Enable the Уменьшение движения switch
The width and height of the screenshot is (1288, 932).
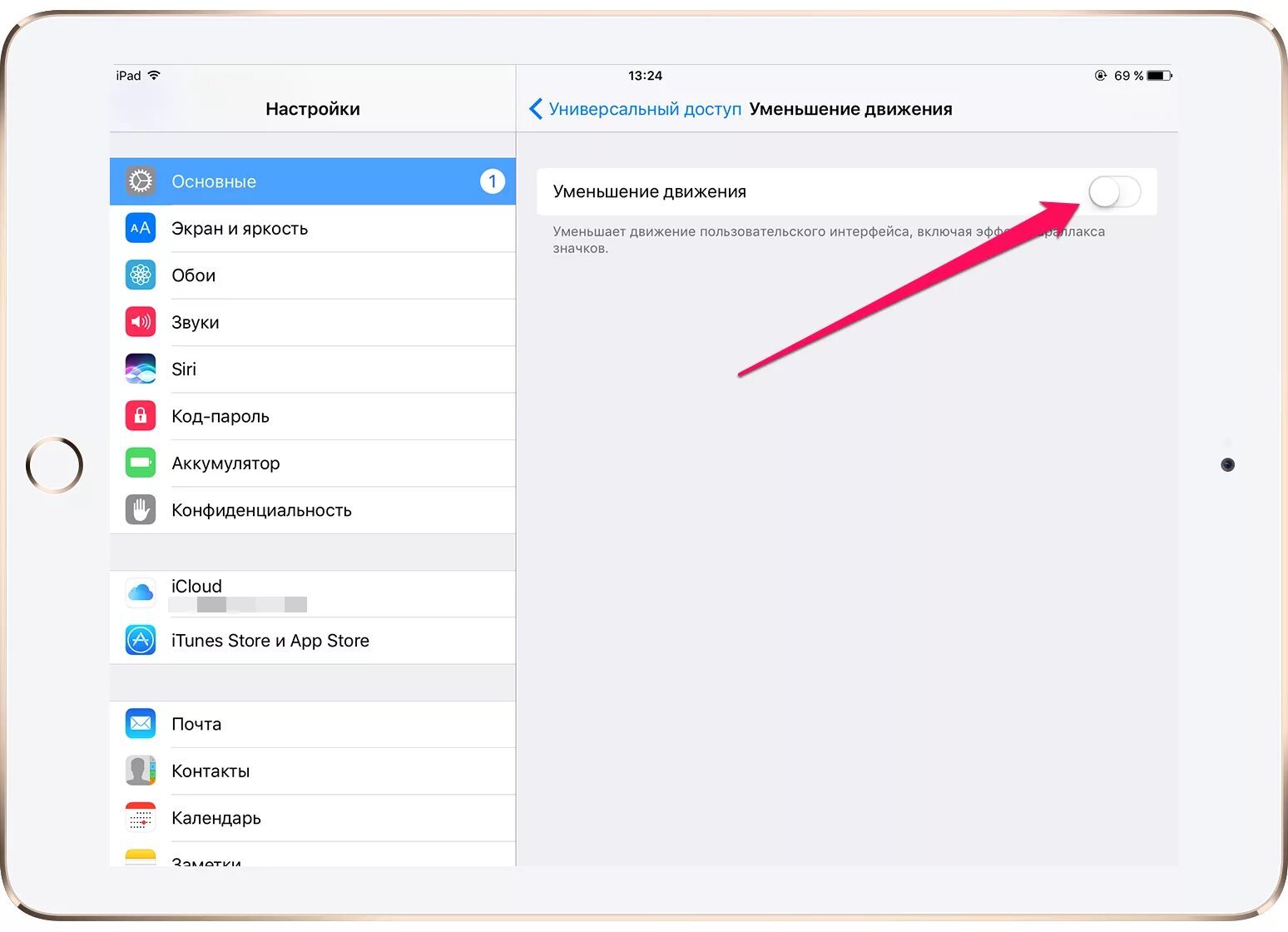[x=1114, y=192]
